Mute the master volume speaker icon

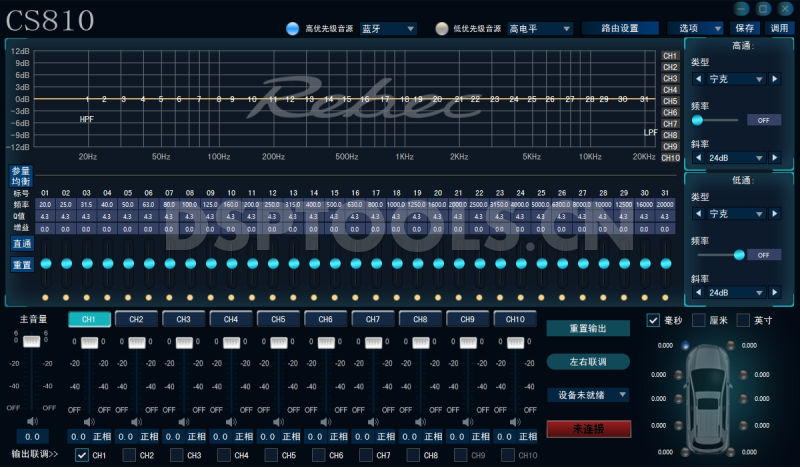(x=31, y=422)
